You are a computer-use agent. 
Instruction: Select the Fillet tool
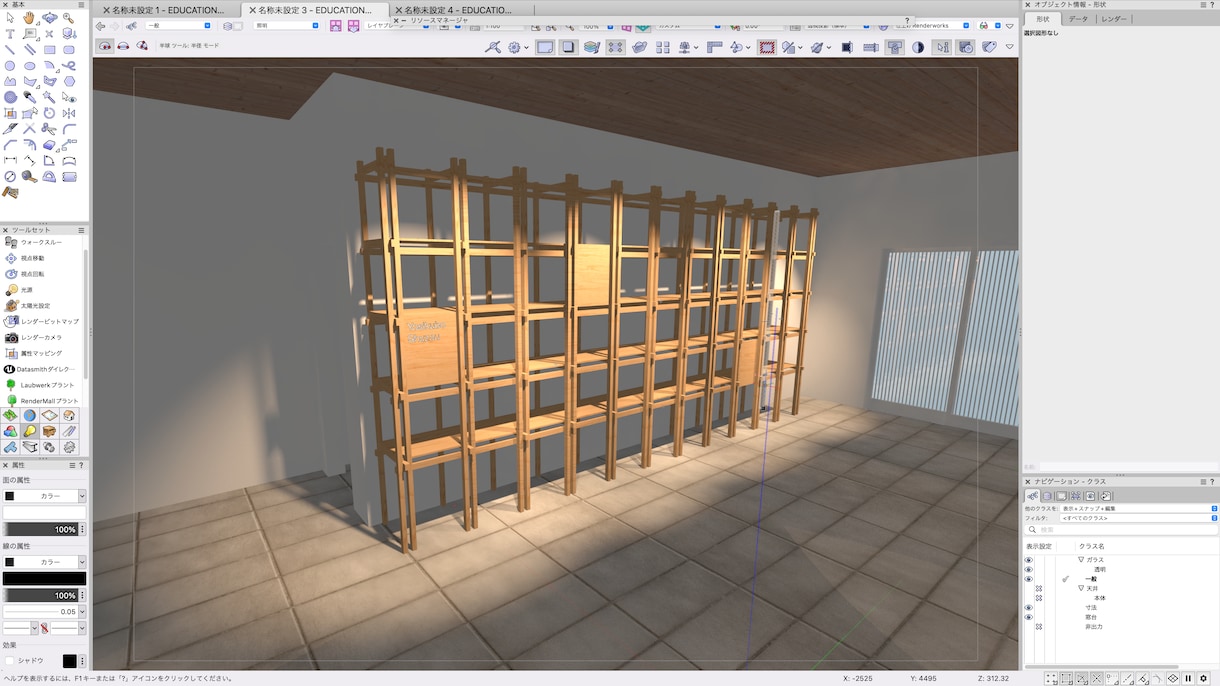[69, 128]
